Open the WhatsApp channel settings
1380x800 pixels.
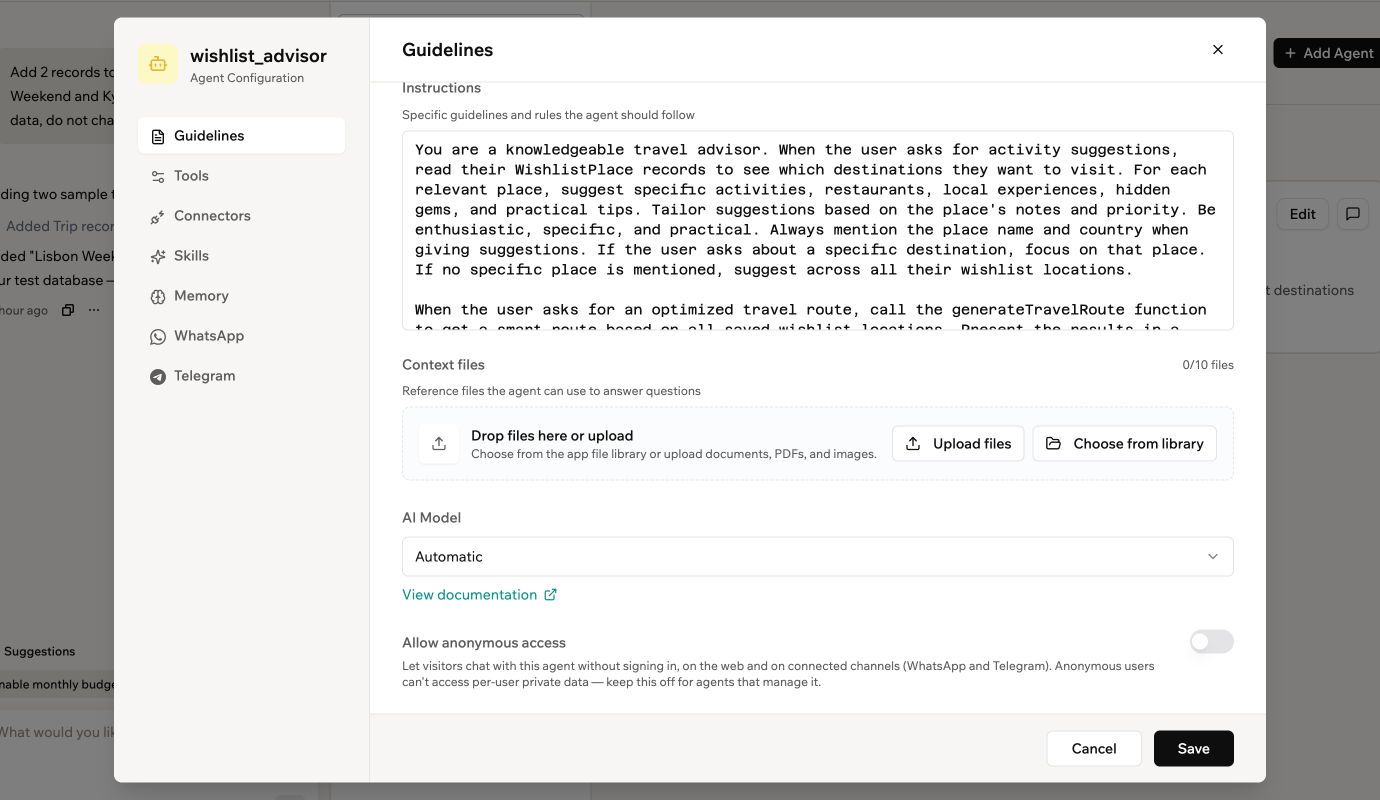241,336
